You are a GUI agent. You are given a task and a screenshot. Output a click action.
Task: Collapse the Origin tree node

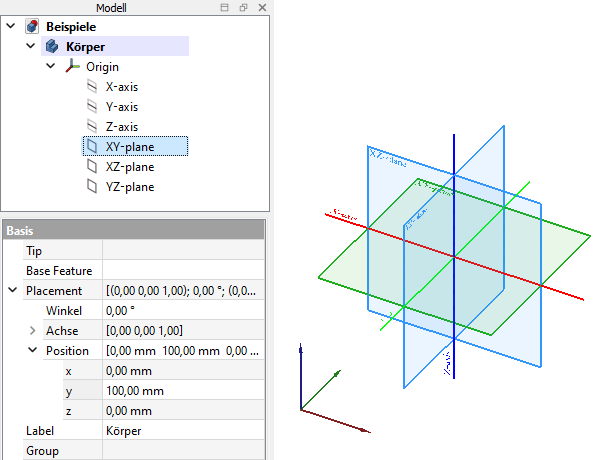pos(51,66)
